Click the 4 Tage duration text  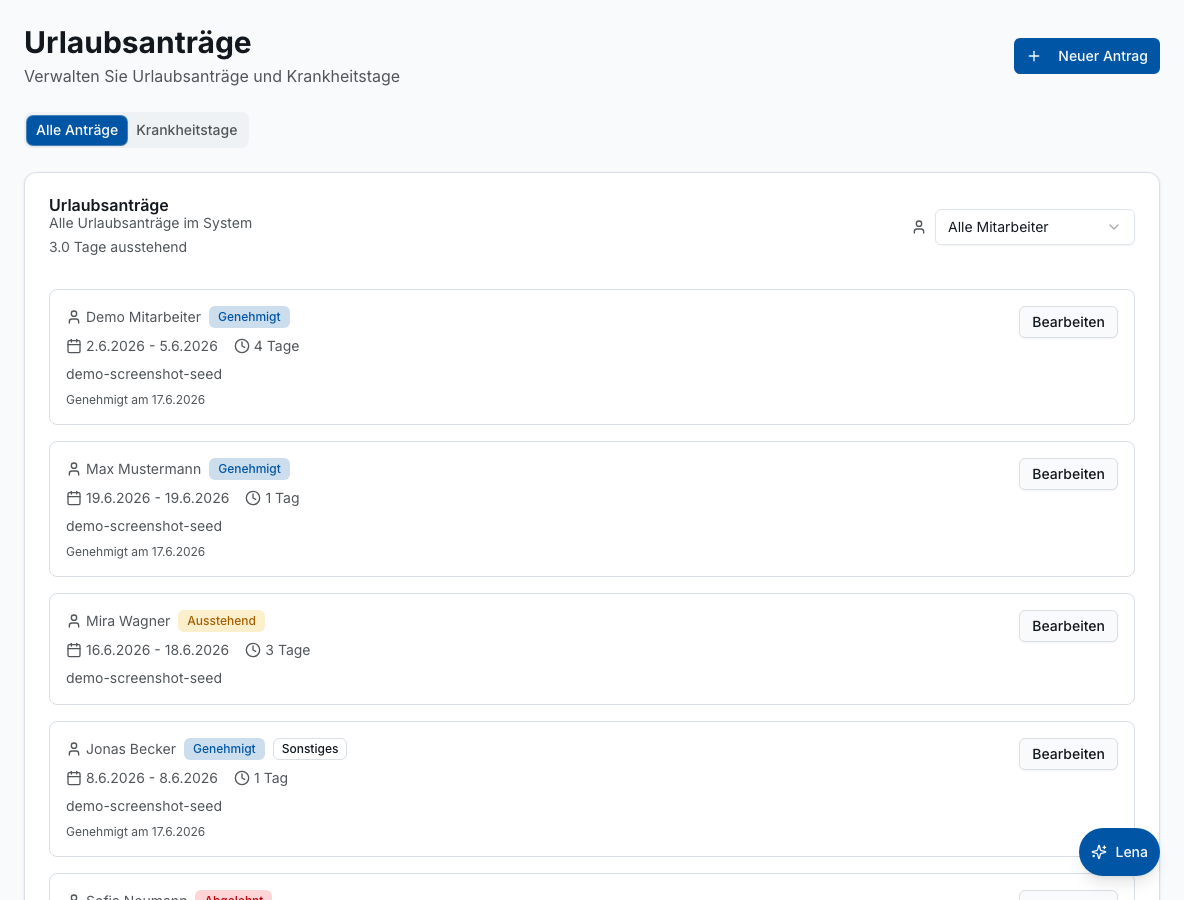pos(276,347)
